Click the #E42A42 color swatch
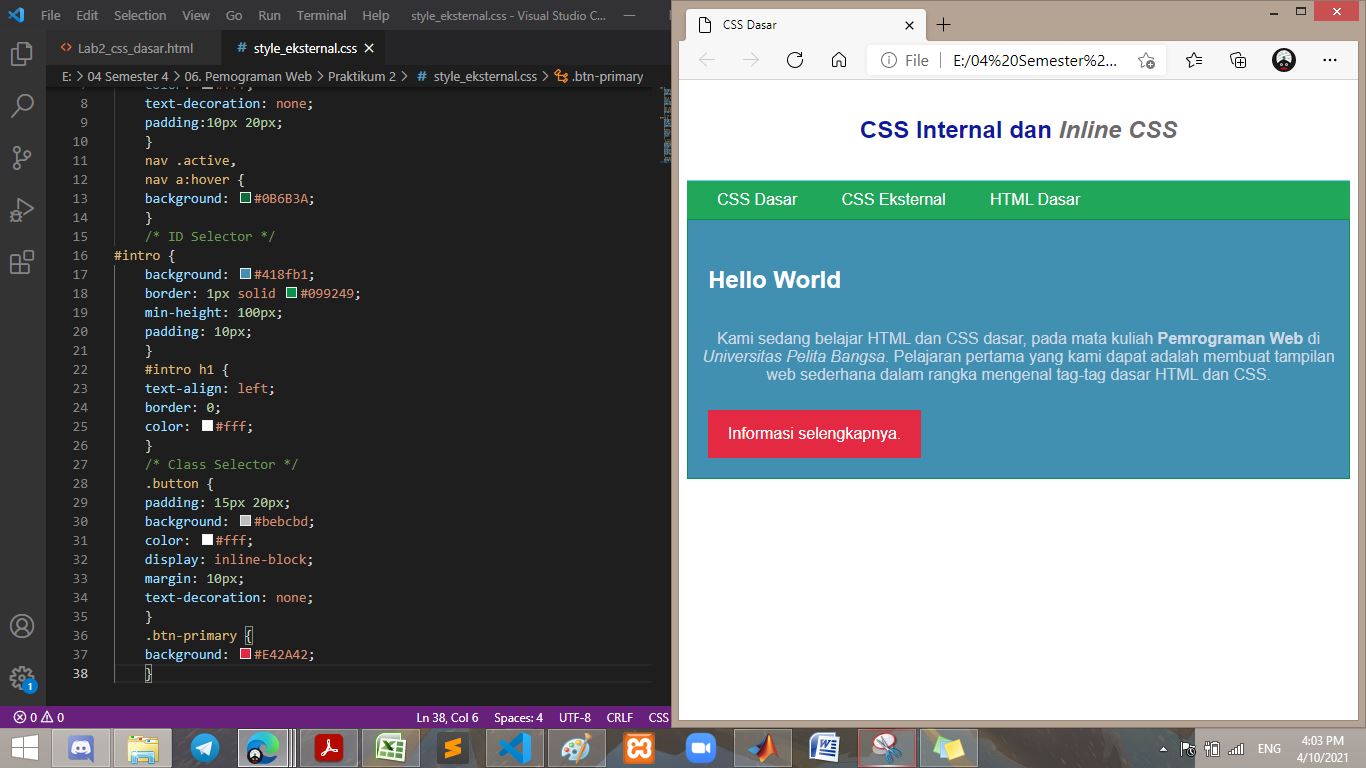The image size is (1366, 768). point(245,654)
